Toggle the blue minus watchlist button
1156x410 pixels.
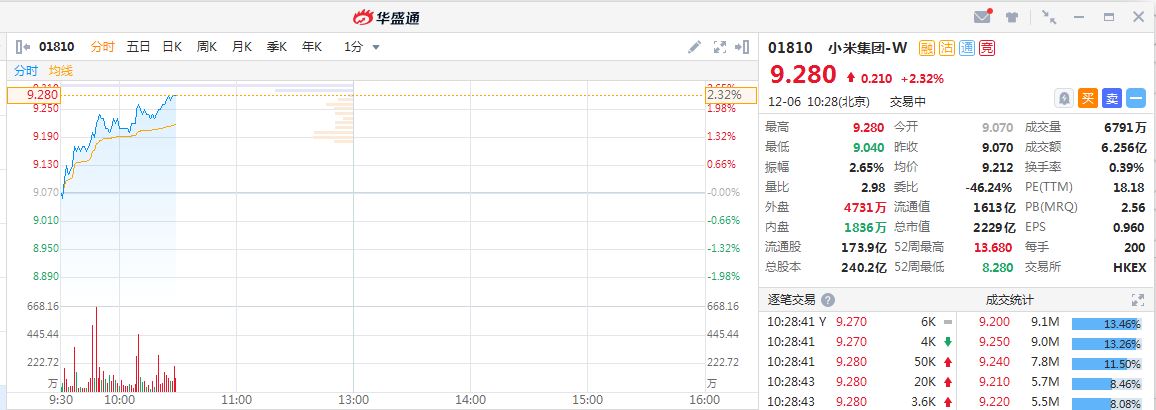1135,98
